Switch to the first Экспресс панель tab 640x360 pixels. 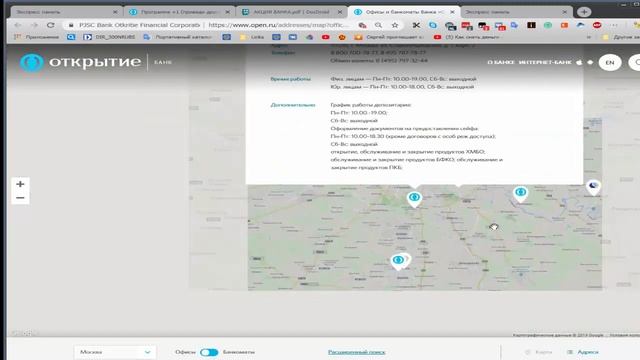65,12
